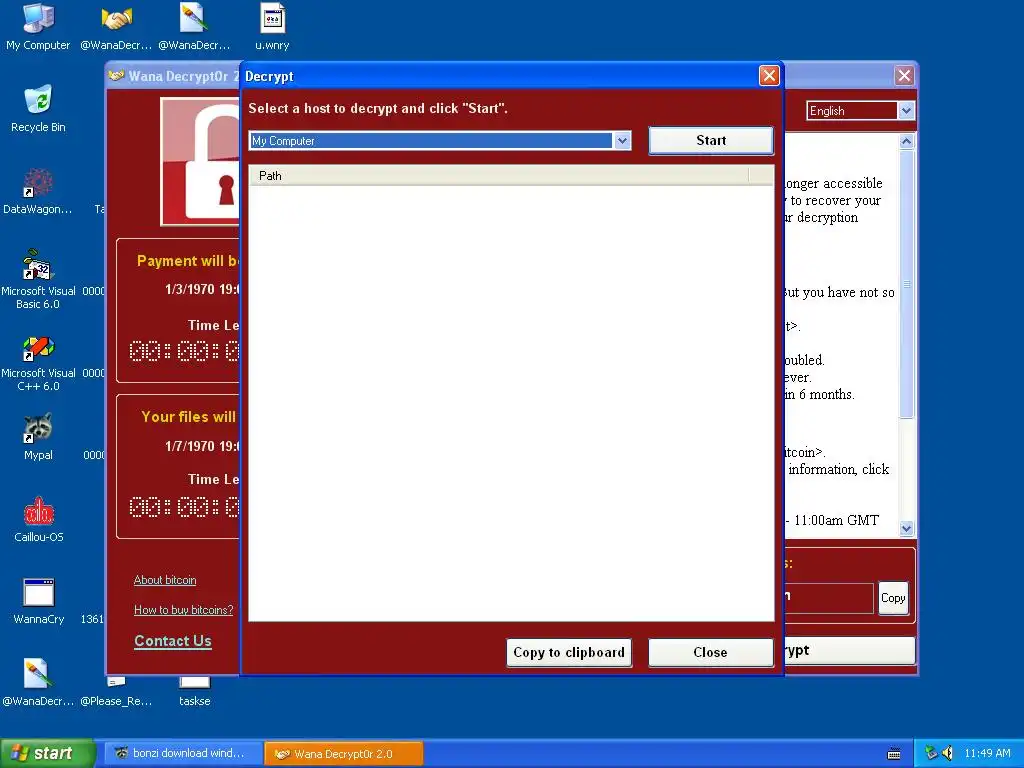Select the @Please_Read_Me text file icon
1024x768 pixels.
pos(116,692)
